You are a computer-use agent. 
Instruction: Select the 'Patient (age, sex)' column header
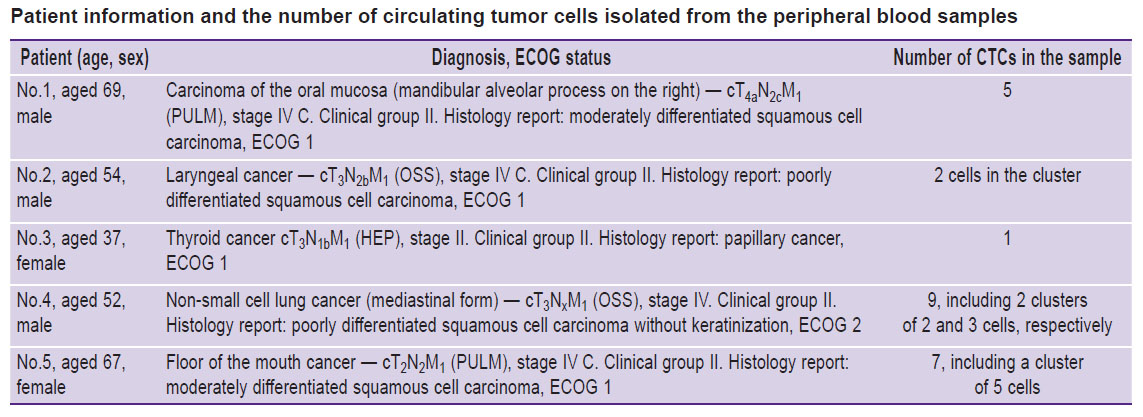click(84, 58)
